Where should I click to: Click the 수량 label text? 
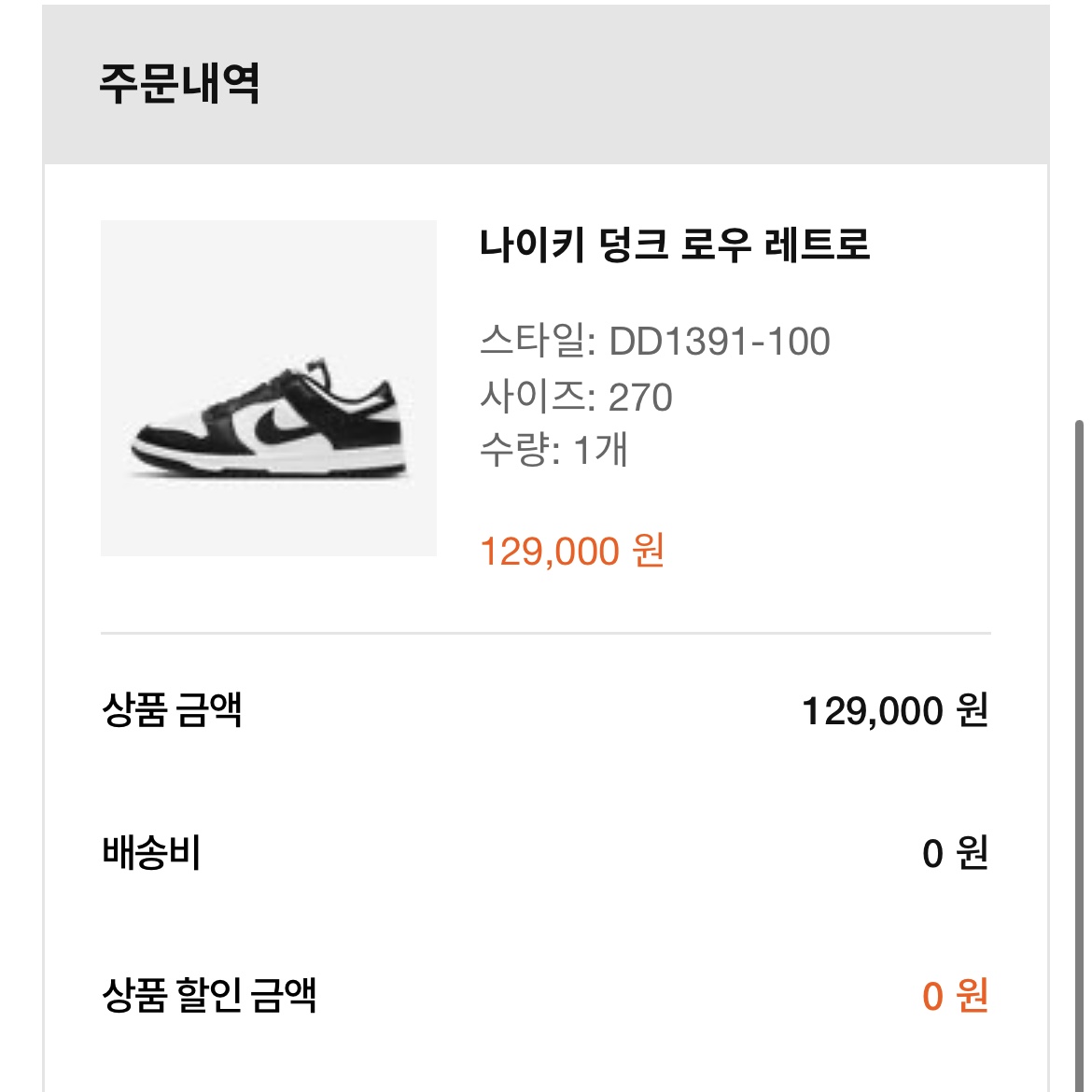click(x=519, y=451)
